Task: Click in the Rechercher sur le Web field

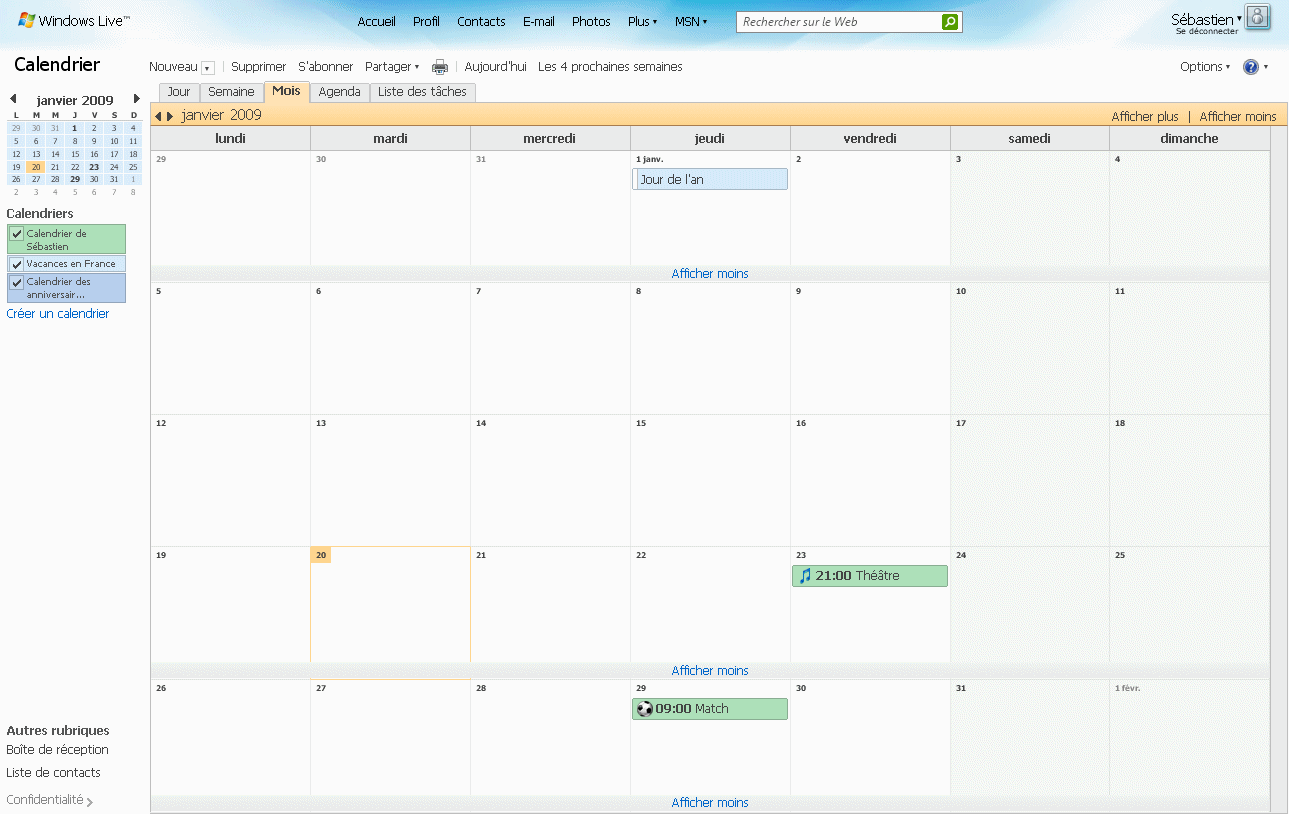Action: [x=839, y=22]
